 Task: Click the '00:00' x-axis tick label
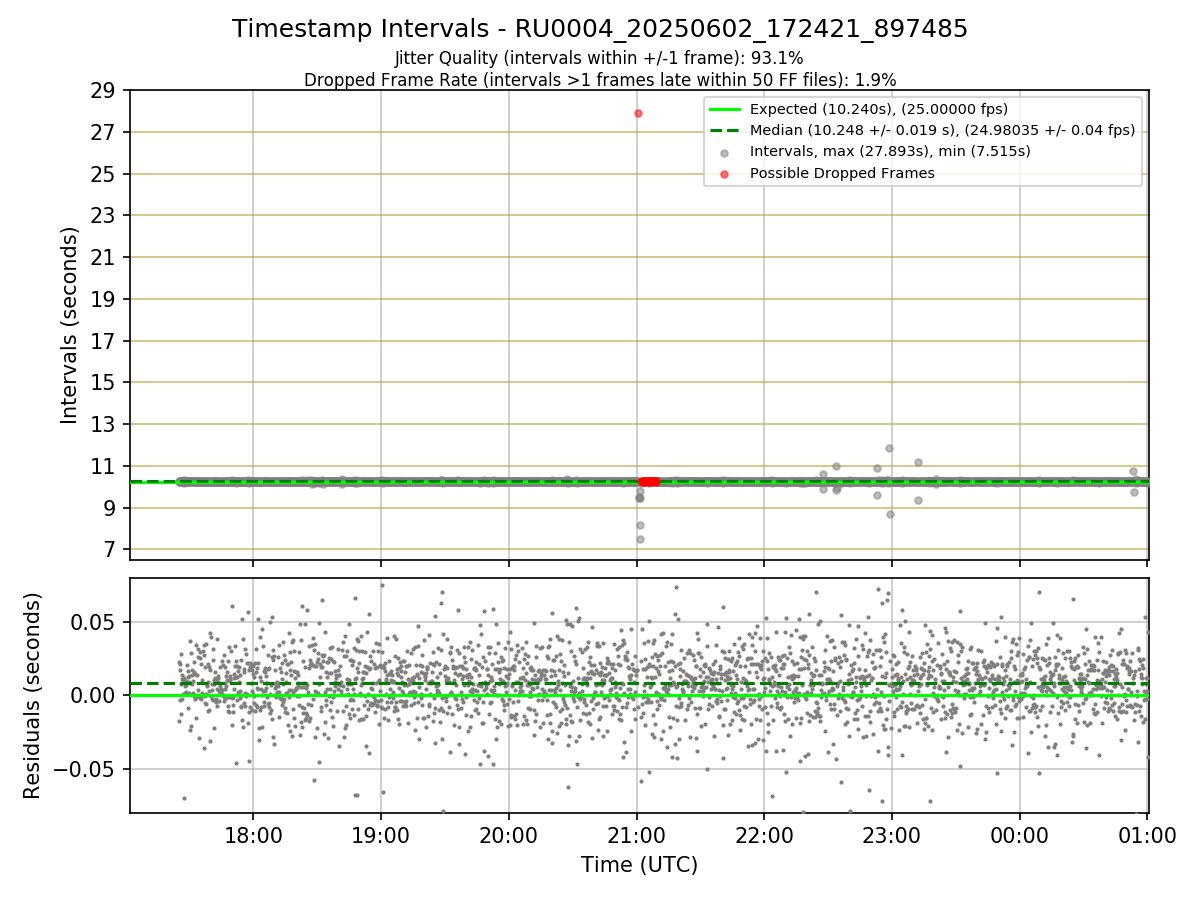(x=1020, y=835)
